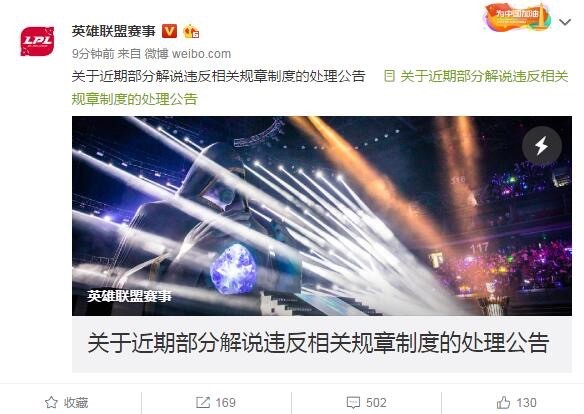Click the 英雄联盟赛事 watermark on image

click(x=129, y=296)
